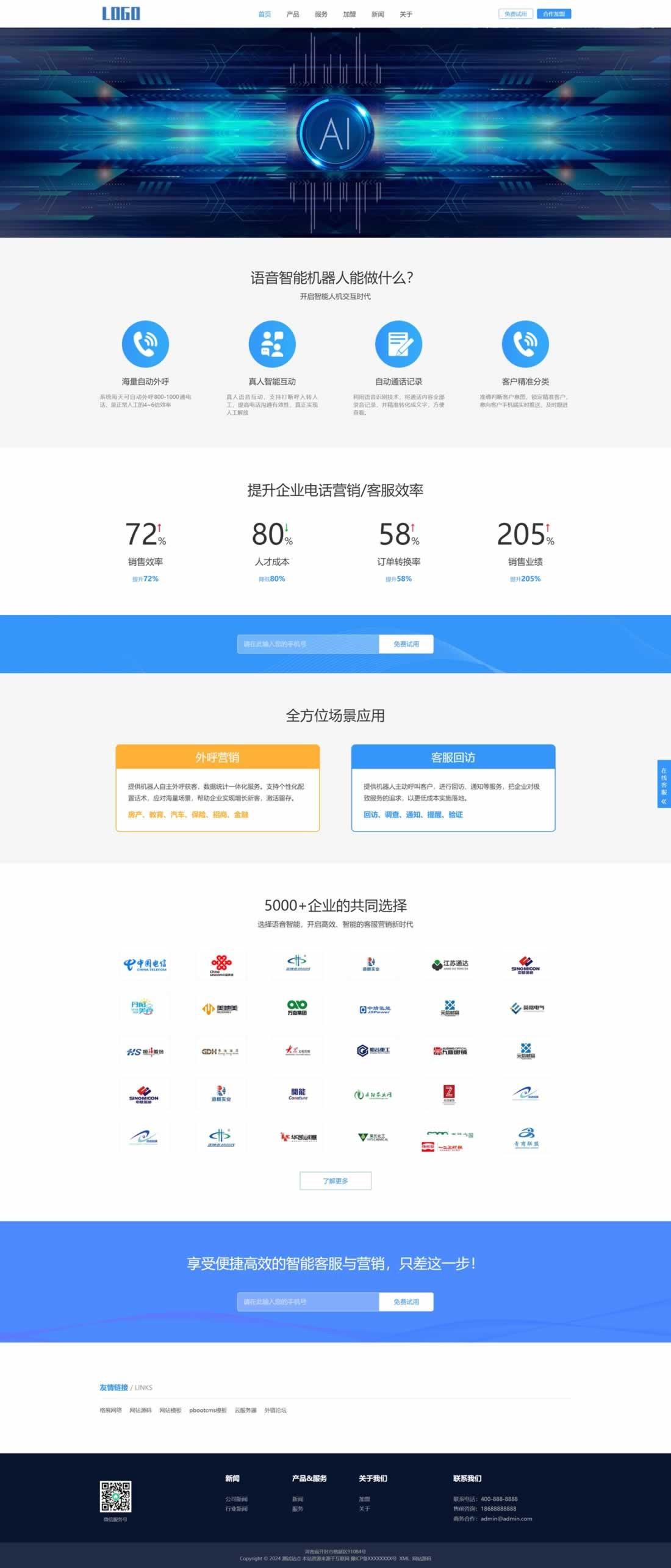Image resolution: width=671 pixels, height=1568 pixels.
Task: Click the 免费试用 button in header
Action: pyautogui.click(x=515, y=14)
